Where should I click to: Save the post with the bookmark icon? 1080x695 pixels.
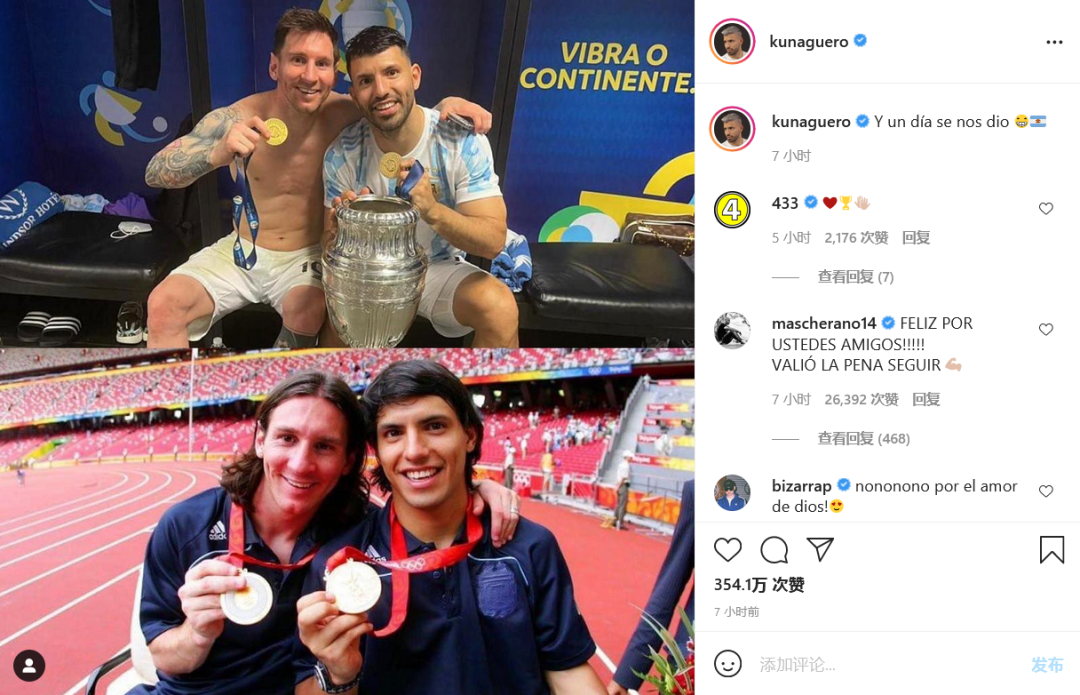(x=1052, y=550)
